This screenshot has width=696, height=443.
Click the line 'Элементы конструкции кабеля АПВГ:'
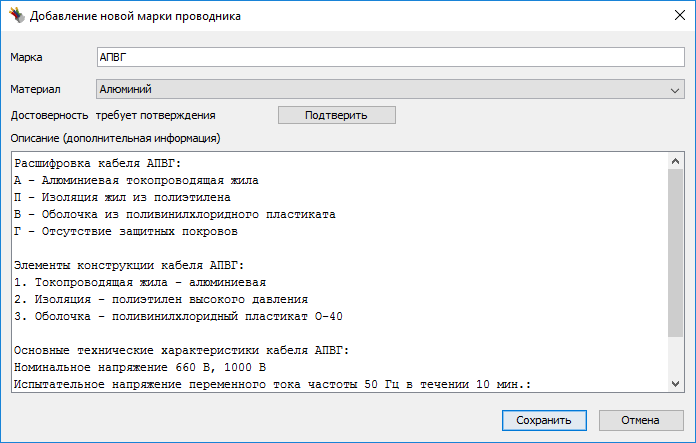129,265
